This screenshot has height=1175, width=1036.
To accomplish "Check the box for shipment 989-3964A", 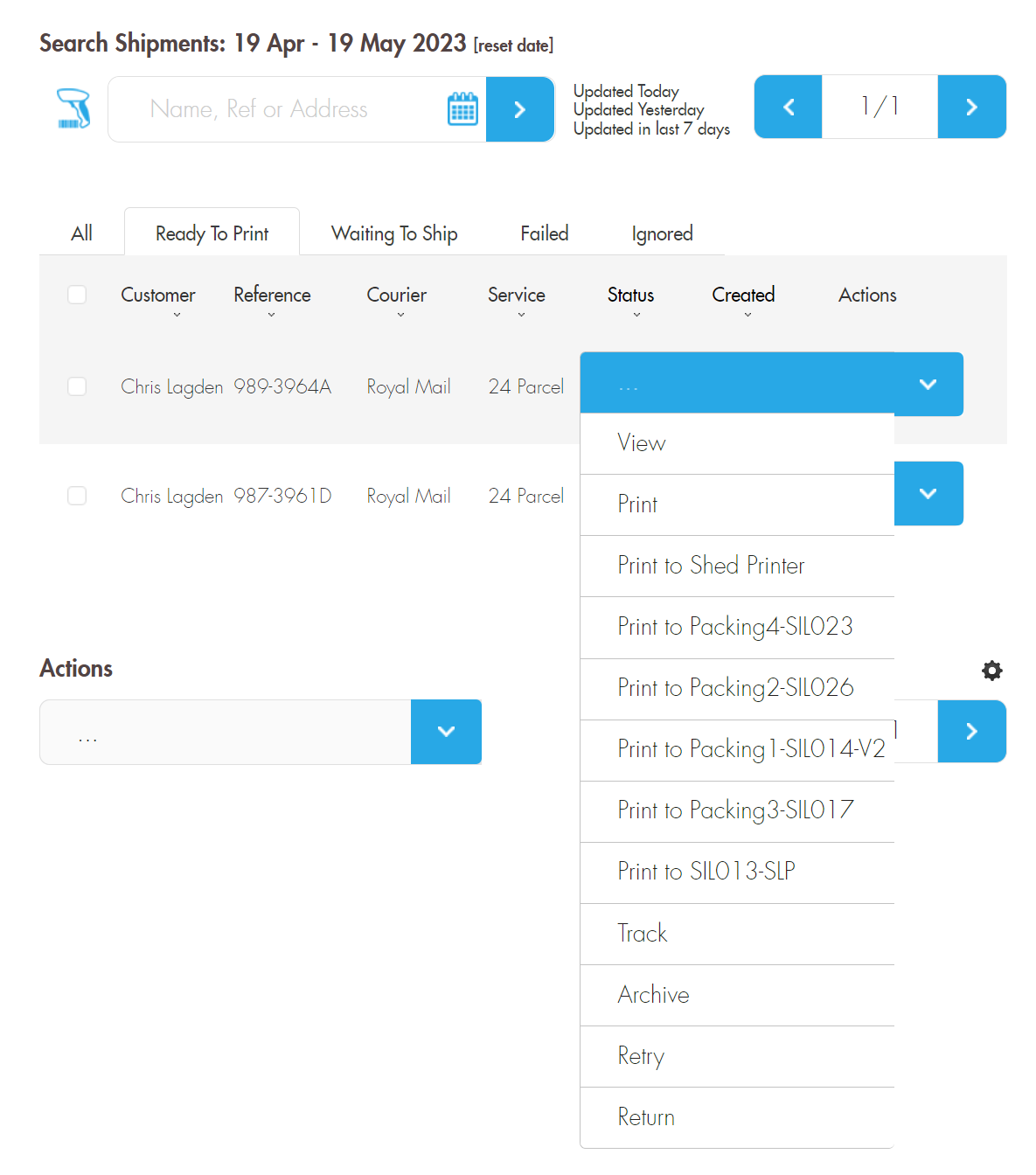I will coord(77,386).
